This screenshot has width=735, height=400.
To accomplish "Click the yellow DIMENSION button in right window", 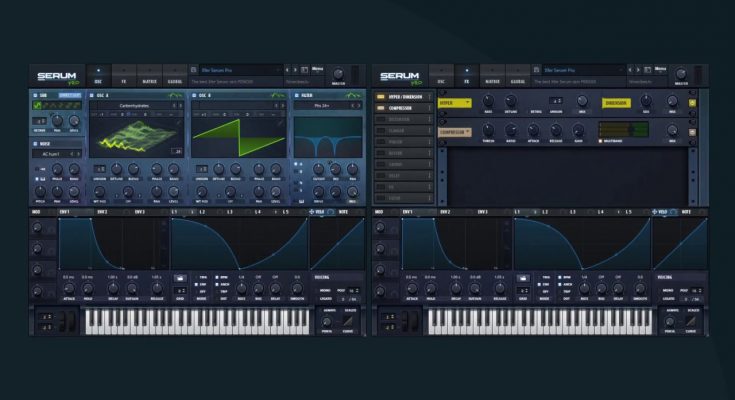I will point(616,103).
